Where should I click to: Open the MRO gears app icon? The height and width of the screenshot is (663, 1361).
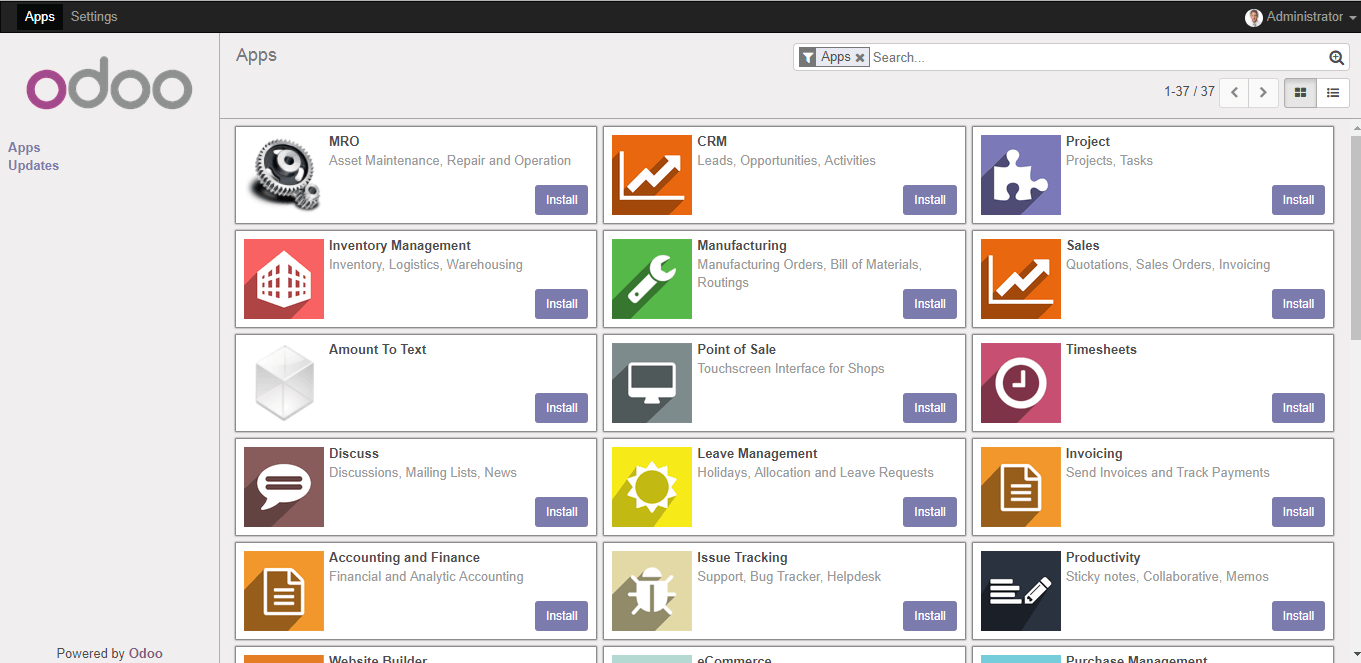pyautogui.click(x=284, y=175)
